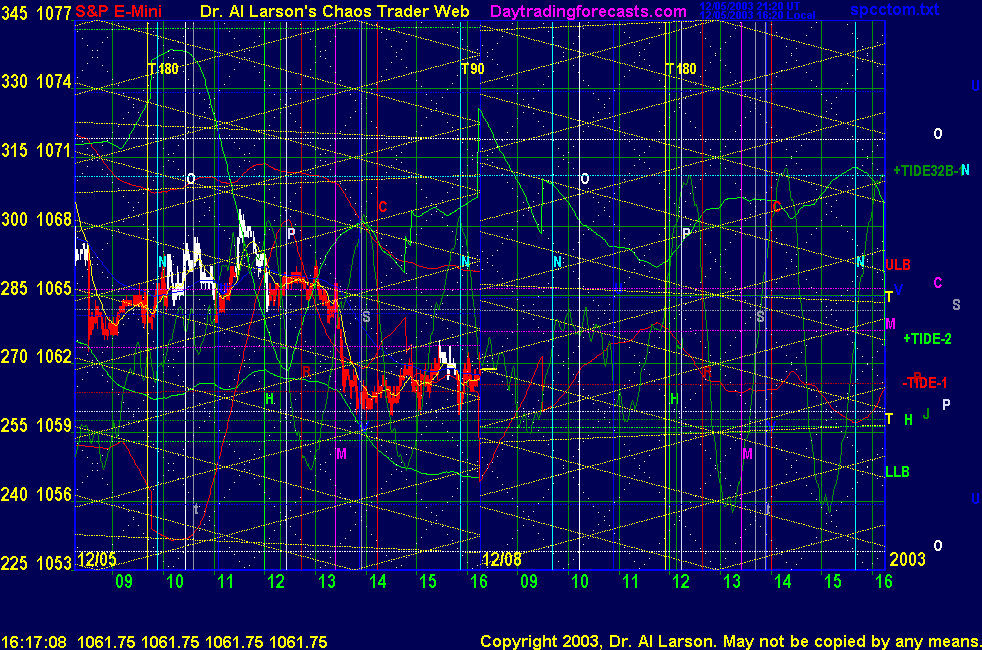Select the 315 1071 price axis label
This screenshot has width=982, height=650.
pyautogui.click(x=36, y=150)
